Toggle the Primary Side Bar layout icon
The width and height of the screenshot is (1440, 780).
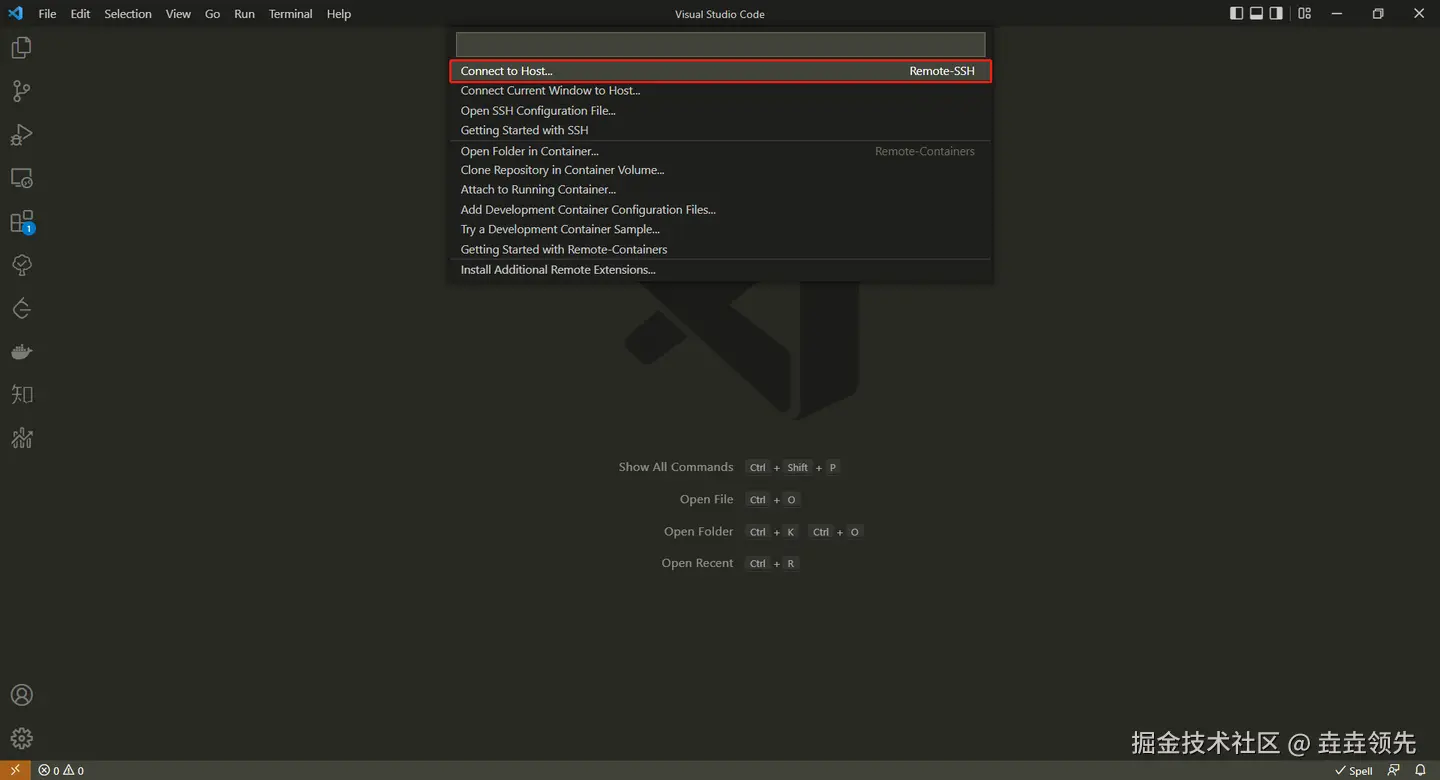1236,14
